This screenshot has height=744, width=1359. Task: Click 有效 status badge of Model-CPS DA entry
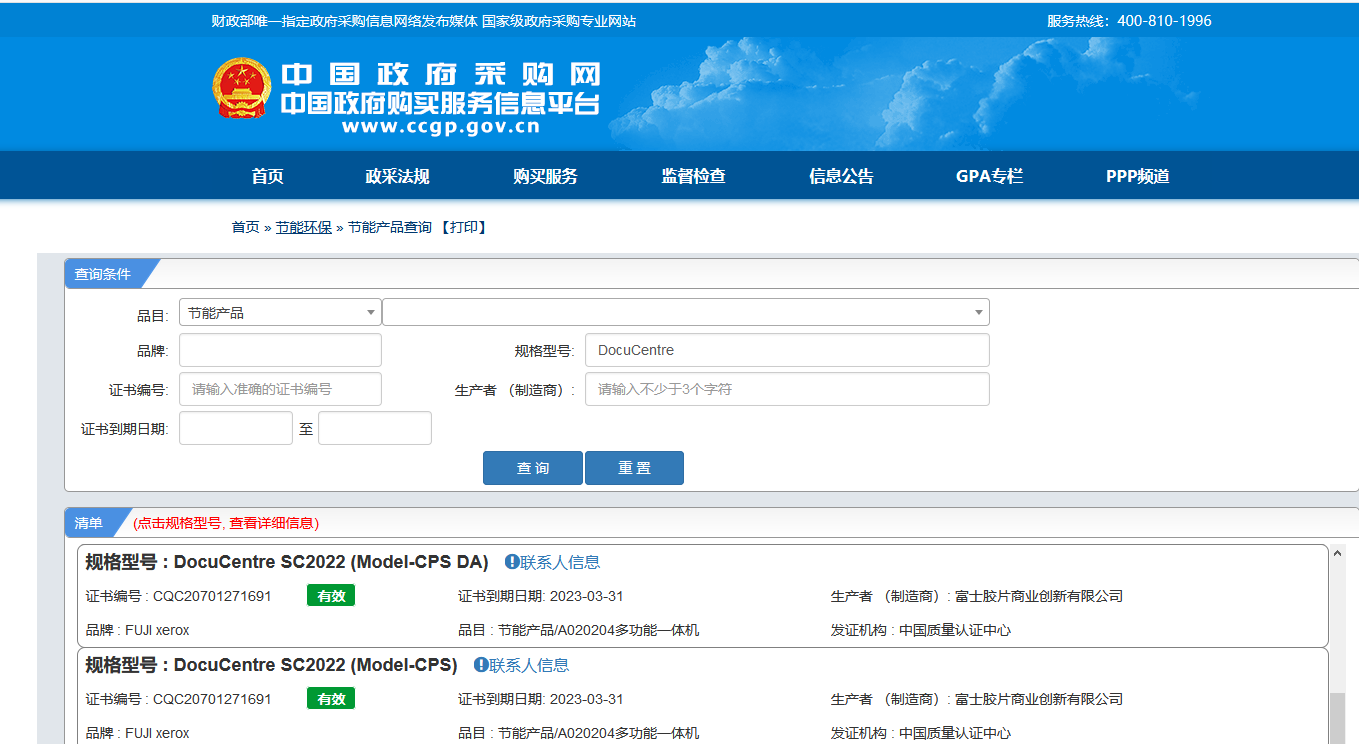(331, 596)
